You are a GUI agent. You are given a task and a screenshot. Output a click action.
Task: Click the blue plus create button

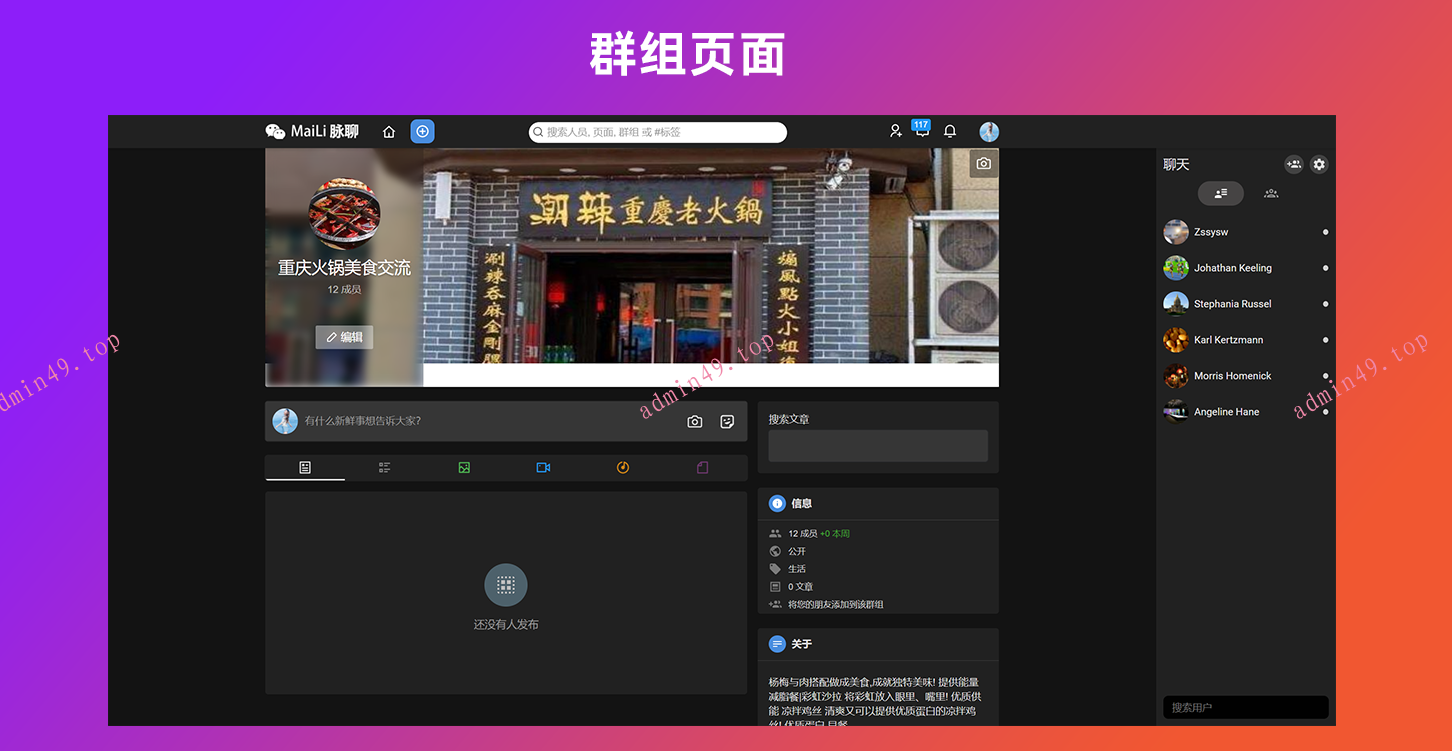click(x=422, y=132)
